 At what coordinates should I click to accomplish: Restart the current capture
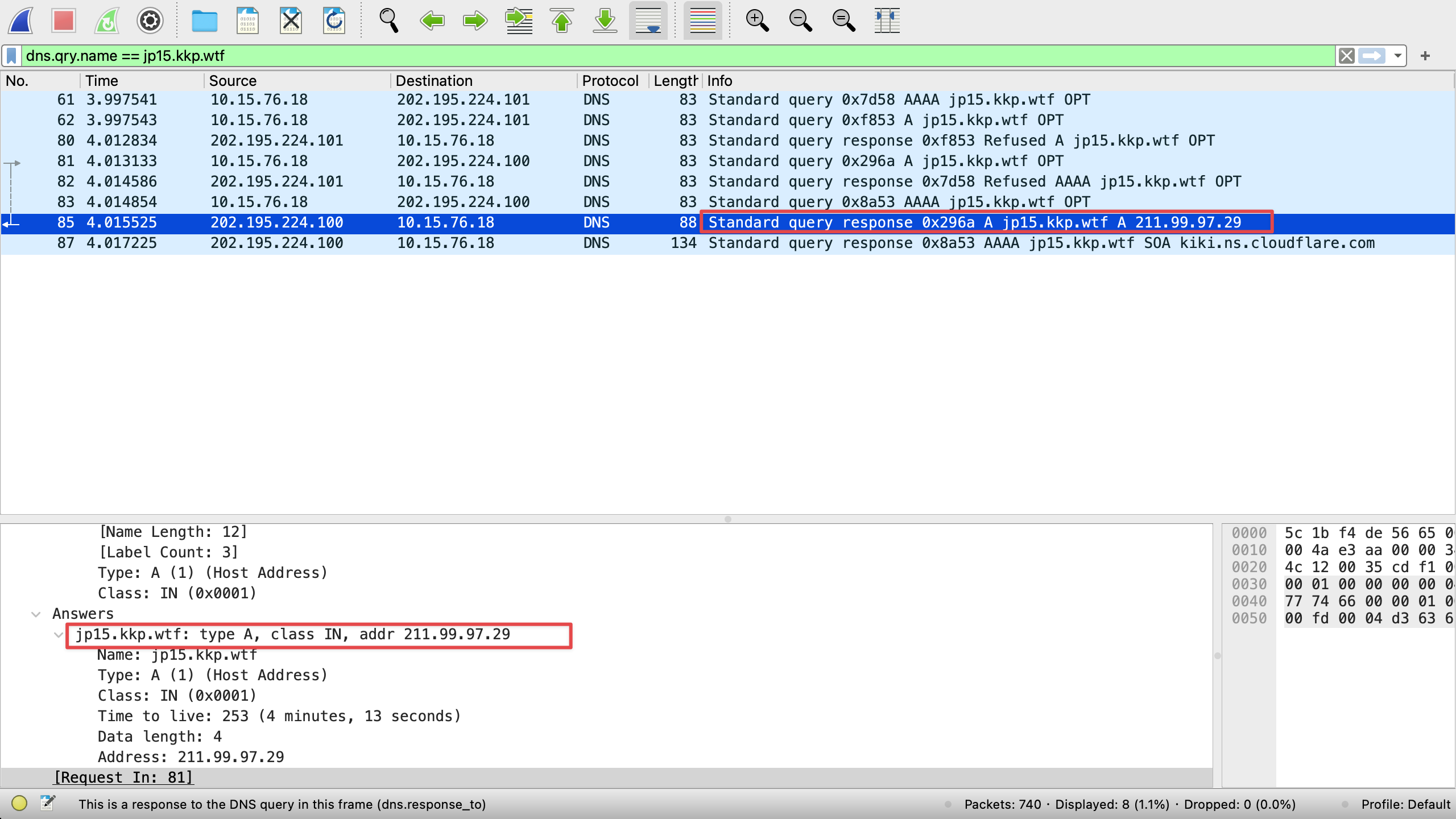click(107, 21)
